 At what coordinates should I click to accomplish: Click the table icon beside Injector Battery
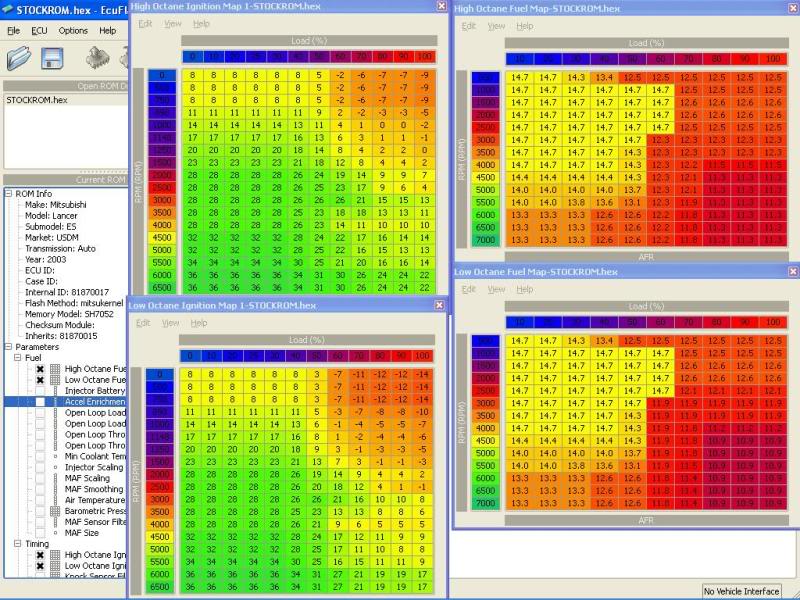tap(55, 391)
